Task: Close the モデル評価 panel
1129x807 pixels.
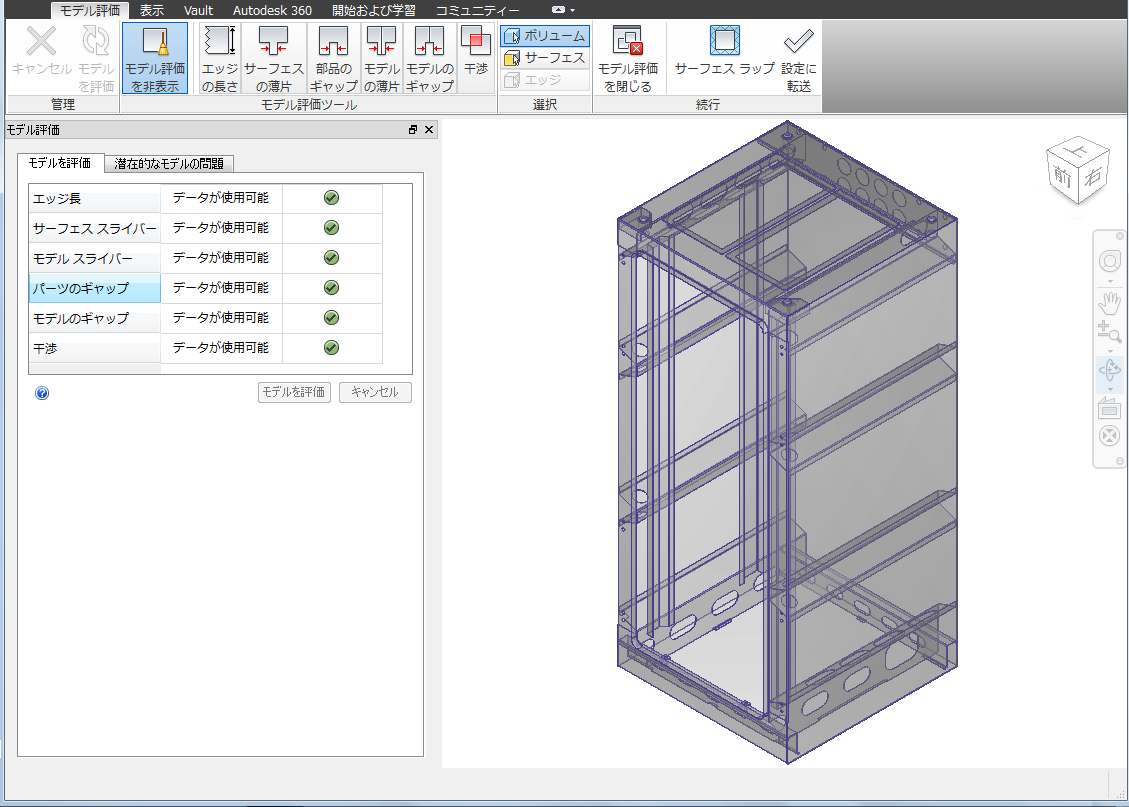Action: 429,130
